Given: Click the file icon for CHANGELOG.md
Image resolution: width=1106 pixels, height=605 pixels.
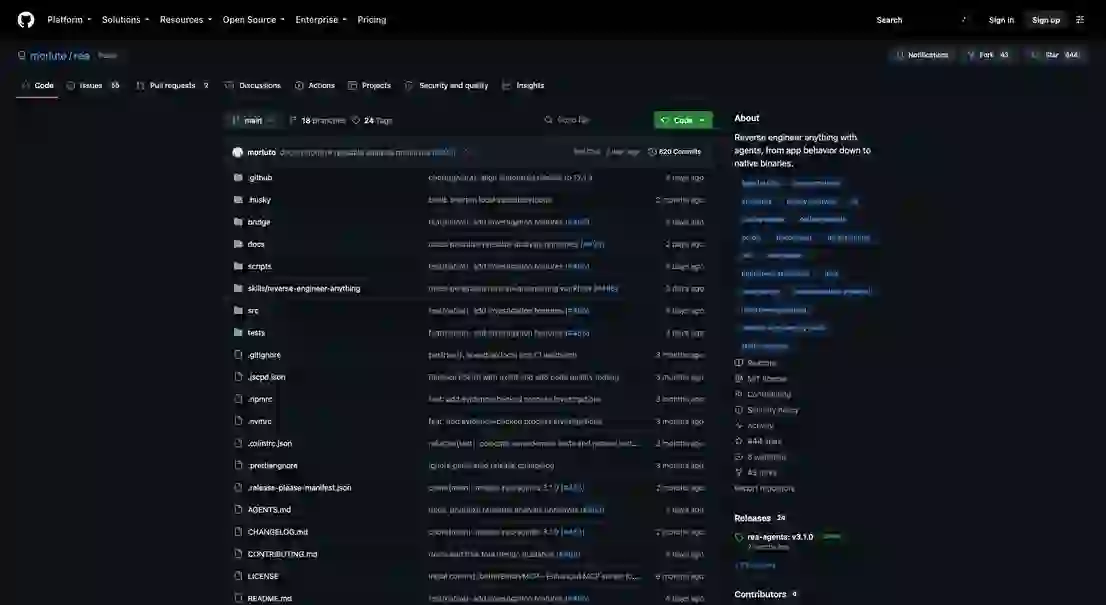Looking at the screenshot, I should tap(238, 532).
